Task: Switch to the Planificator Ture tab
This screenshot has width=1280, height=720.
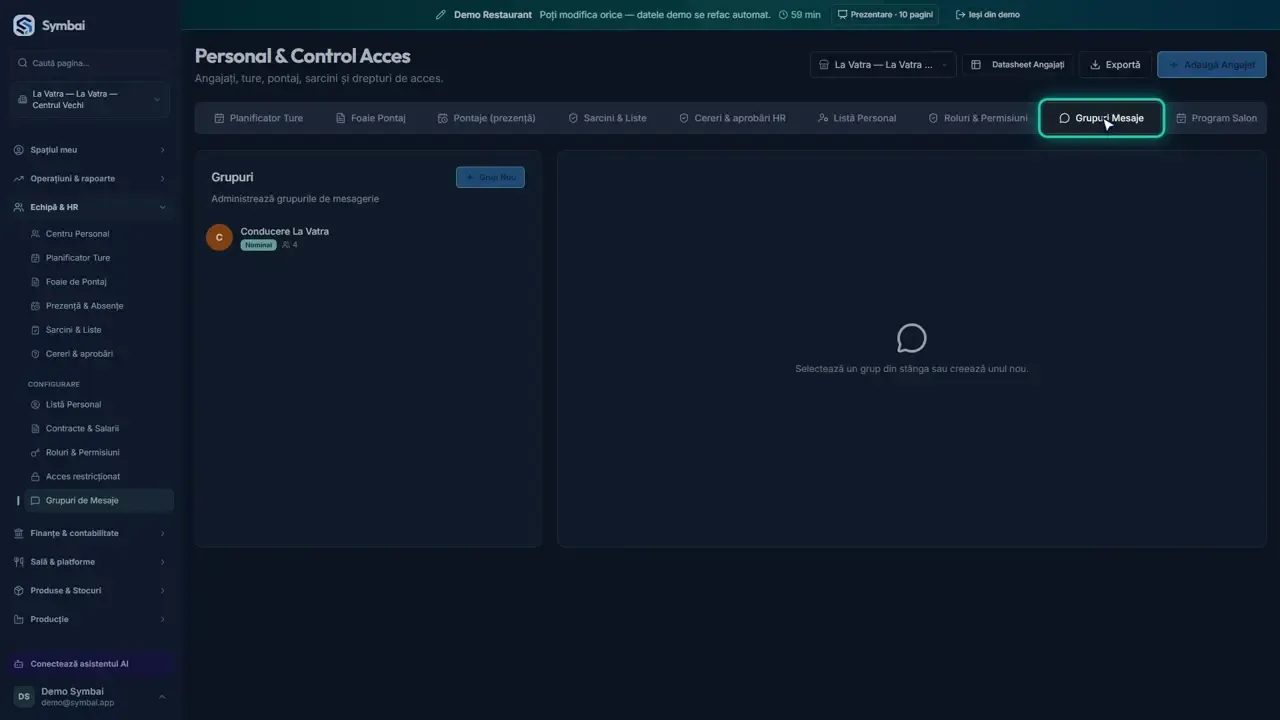Action: point(258,118)
